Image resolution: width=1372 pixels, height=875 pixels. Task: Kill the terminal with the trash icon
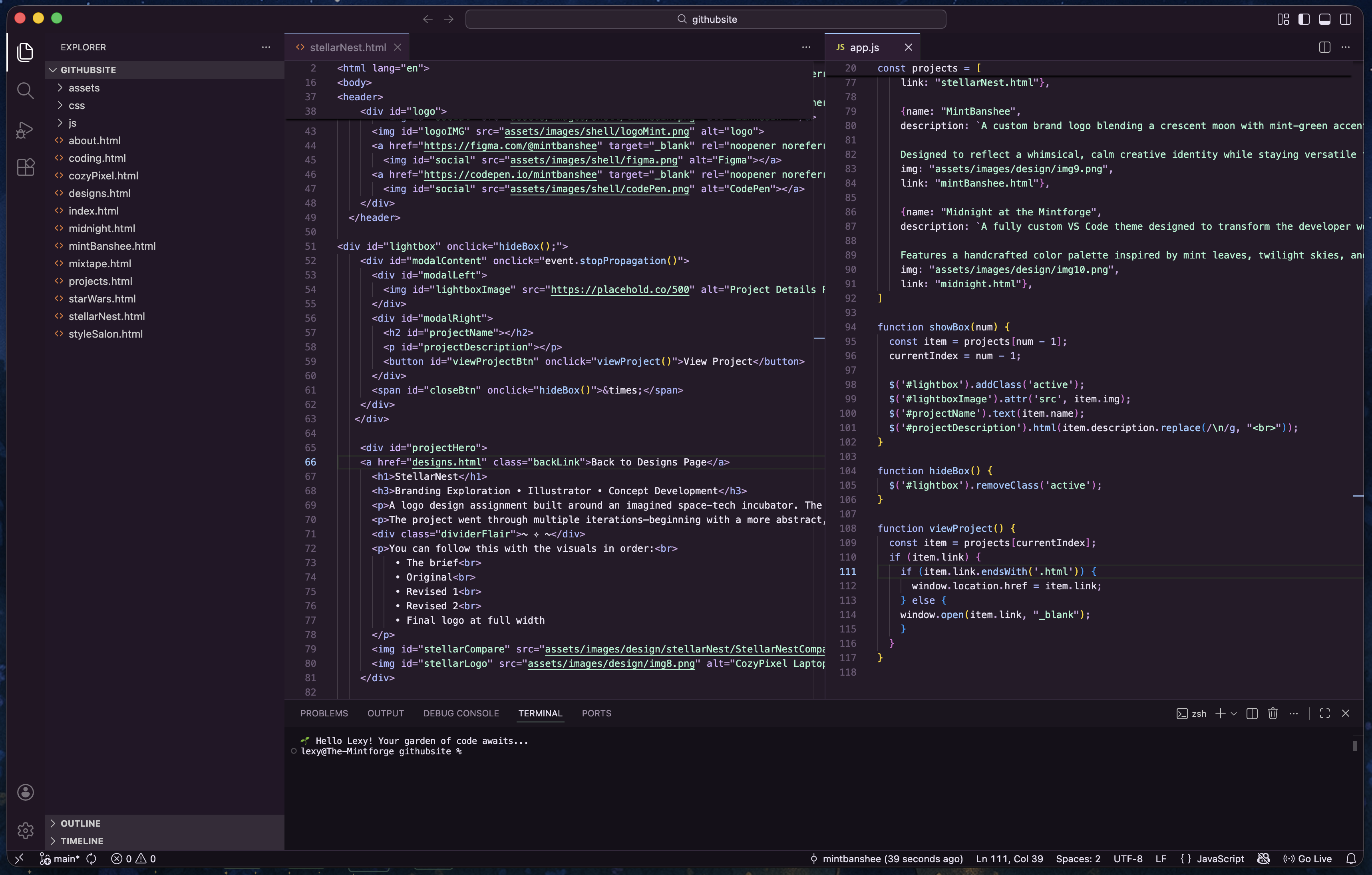click(x=1273, y=713)
